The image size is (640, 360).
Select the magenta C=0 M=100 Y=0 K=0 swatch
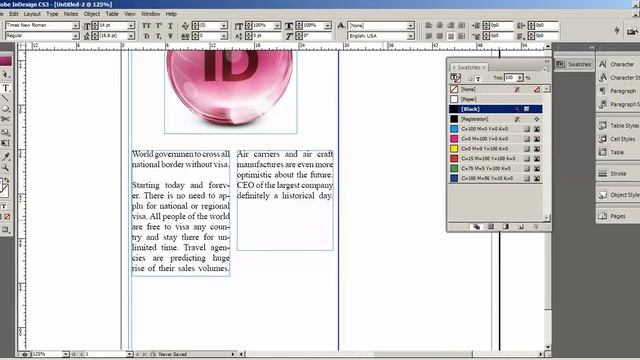(496, 139)
